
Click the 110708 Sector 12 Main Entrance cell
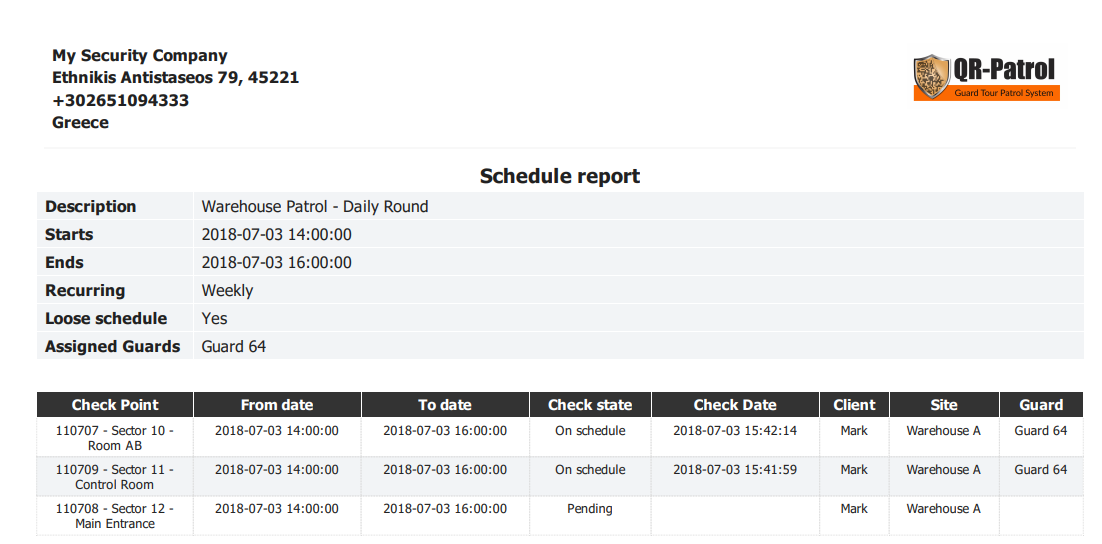[115, 516]
